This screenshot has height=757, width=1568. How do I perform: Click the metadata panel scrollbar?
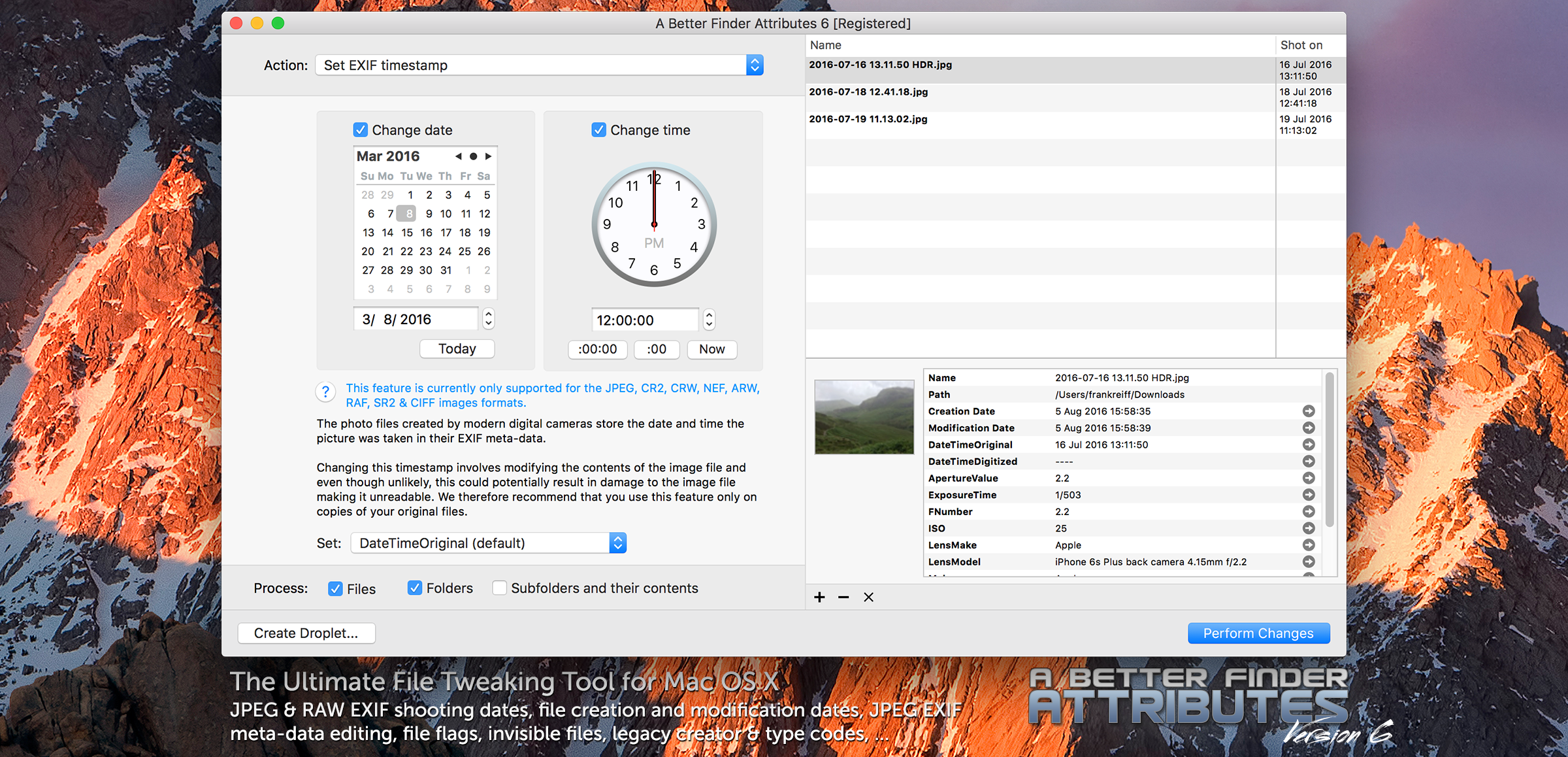[1329, 450]
